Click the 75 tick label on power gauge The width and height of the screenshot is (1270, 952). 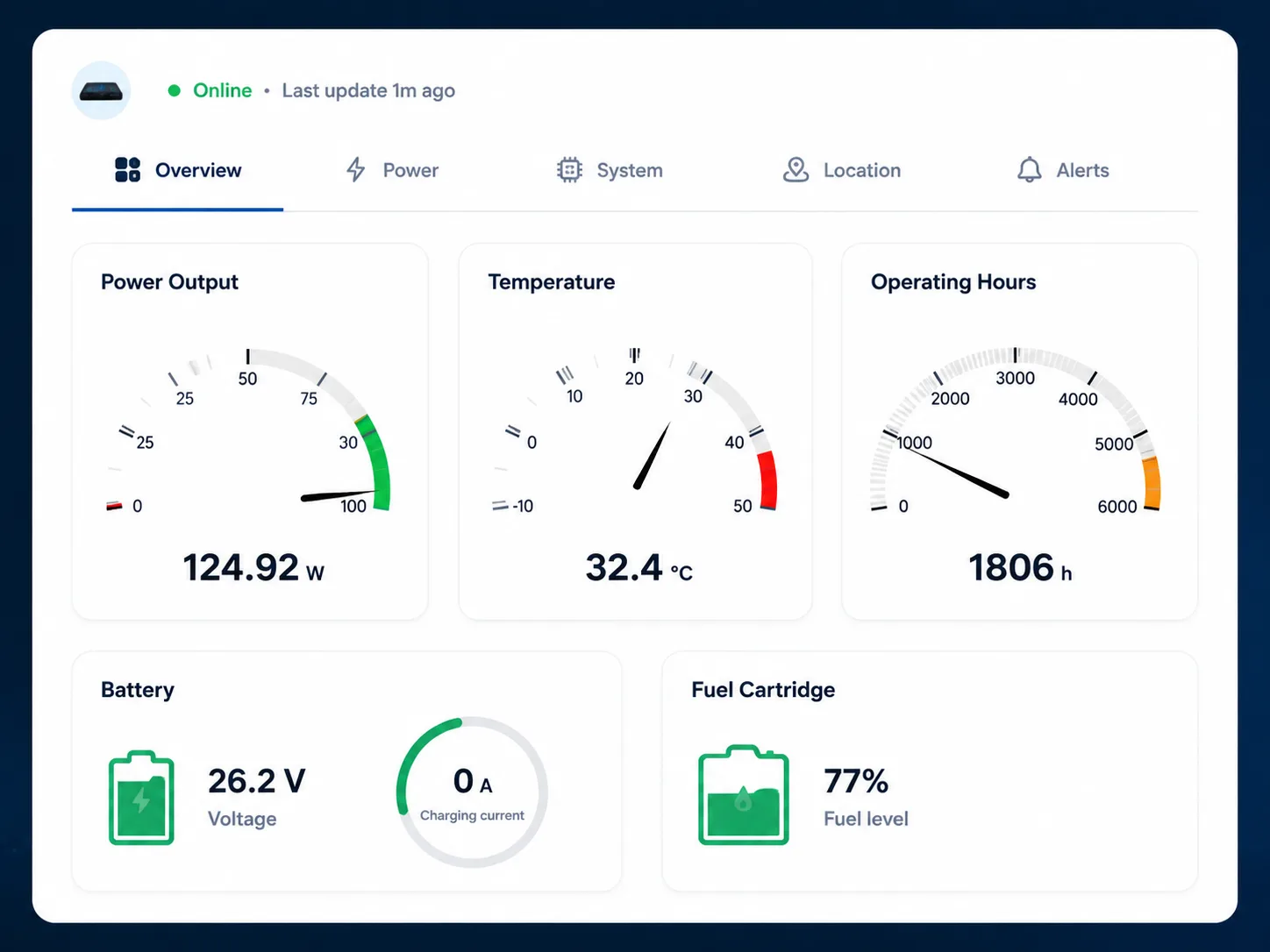pos(309,399)
